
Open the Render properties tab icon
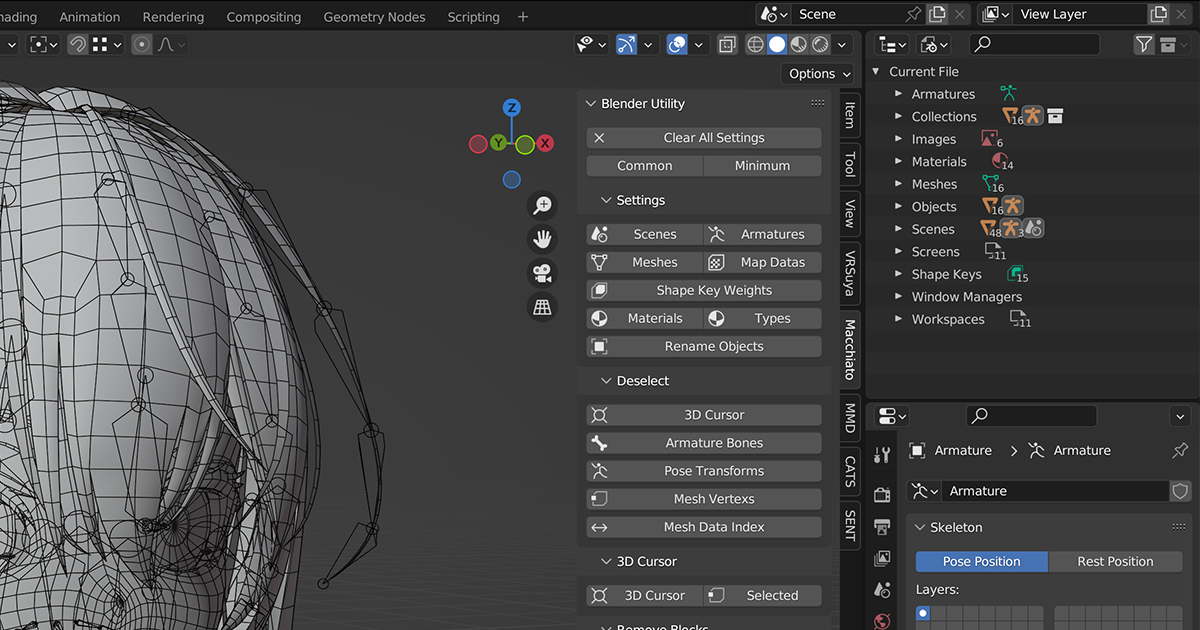(882, 495)
